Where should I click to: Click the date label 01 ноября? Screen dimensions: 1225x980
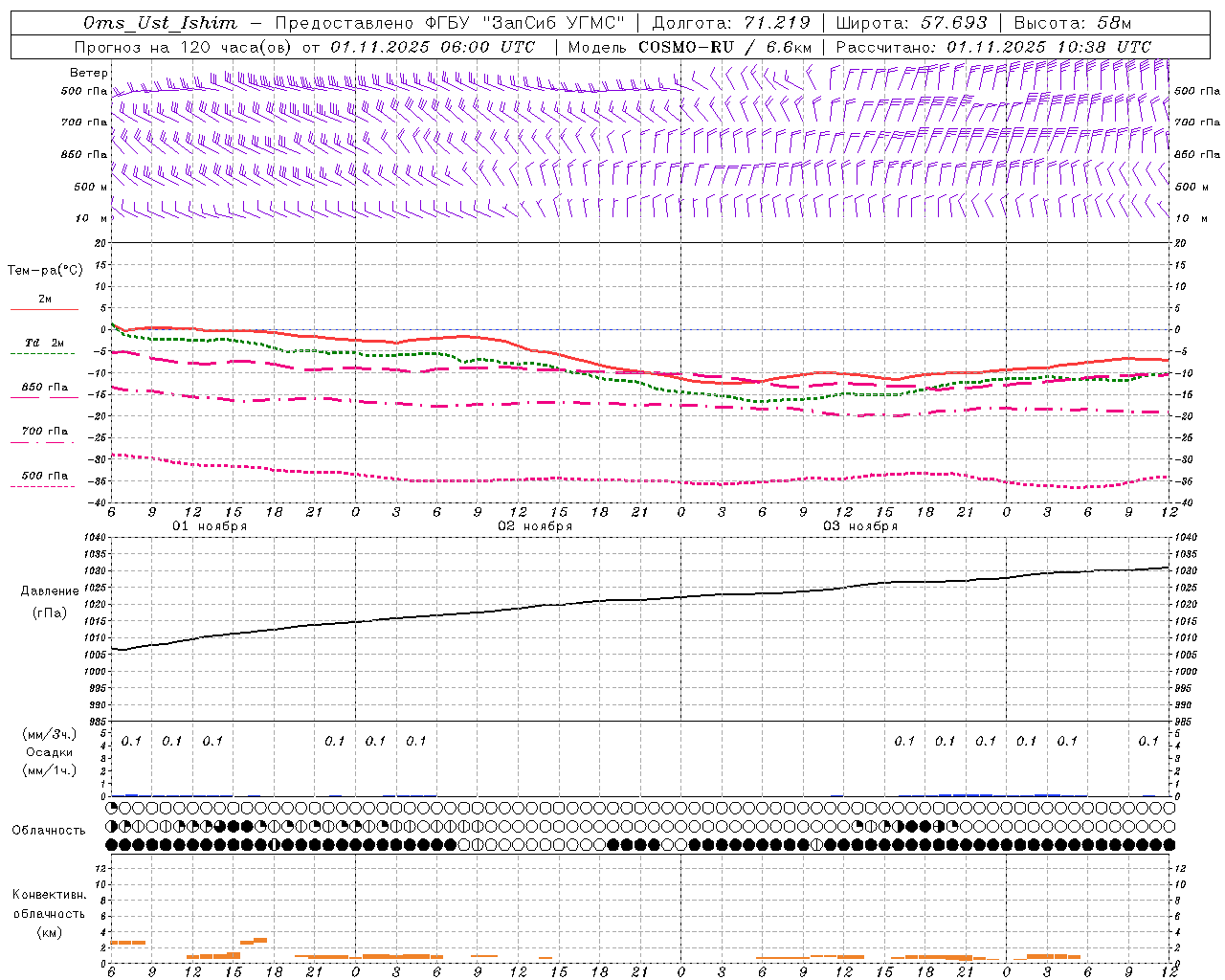210,526
